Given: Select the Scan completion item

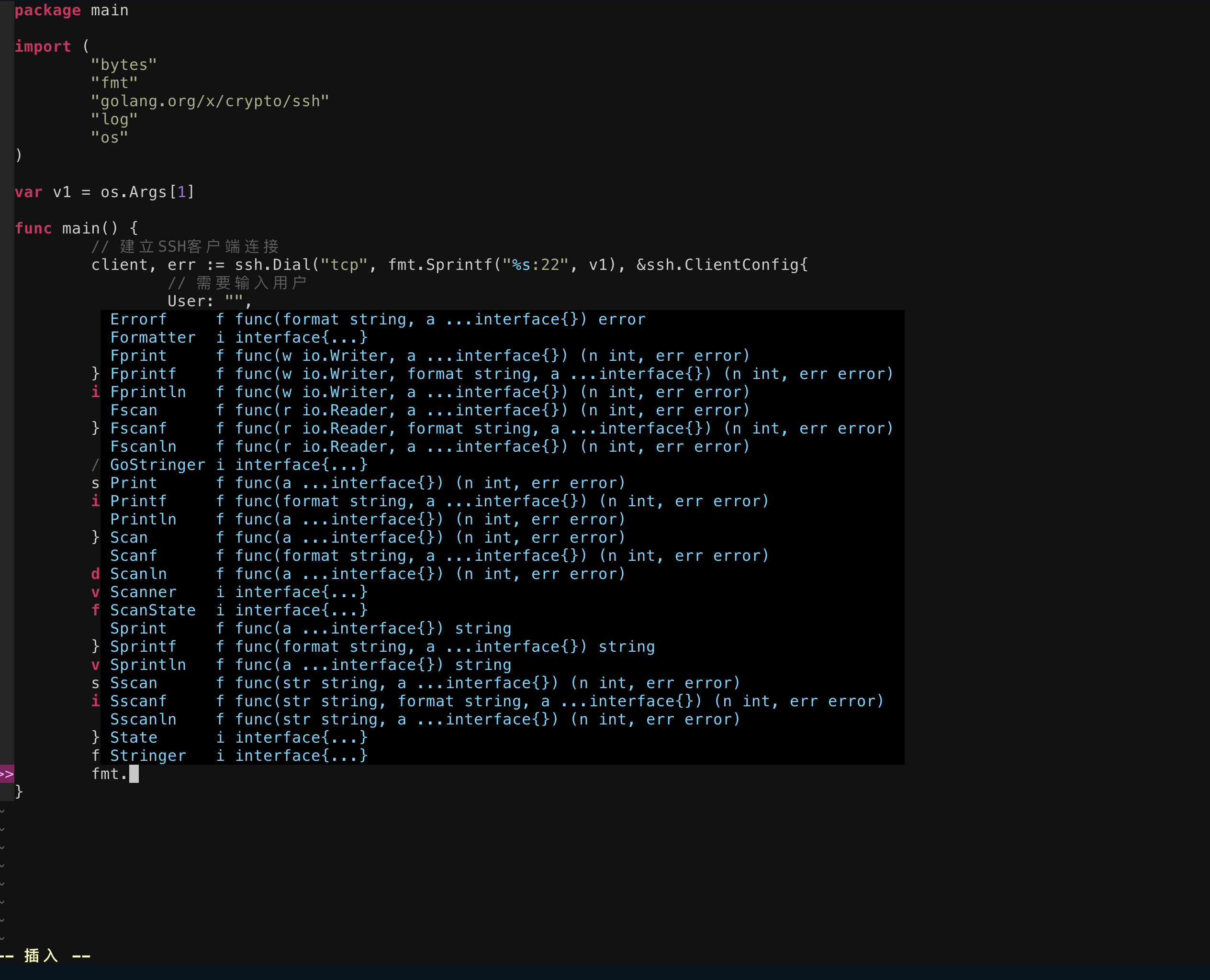Looking at the screenshot, I should point(503,537).
